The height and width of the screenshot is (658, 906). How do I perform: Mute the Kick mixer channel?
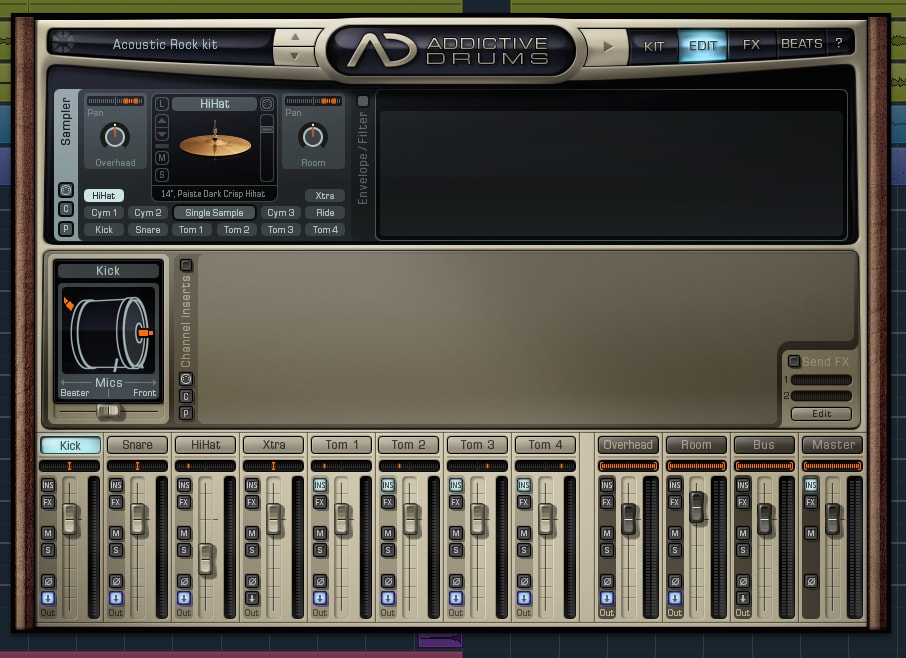click(x=48, y=533)
